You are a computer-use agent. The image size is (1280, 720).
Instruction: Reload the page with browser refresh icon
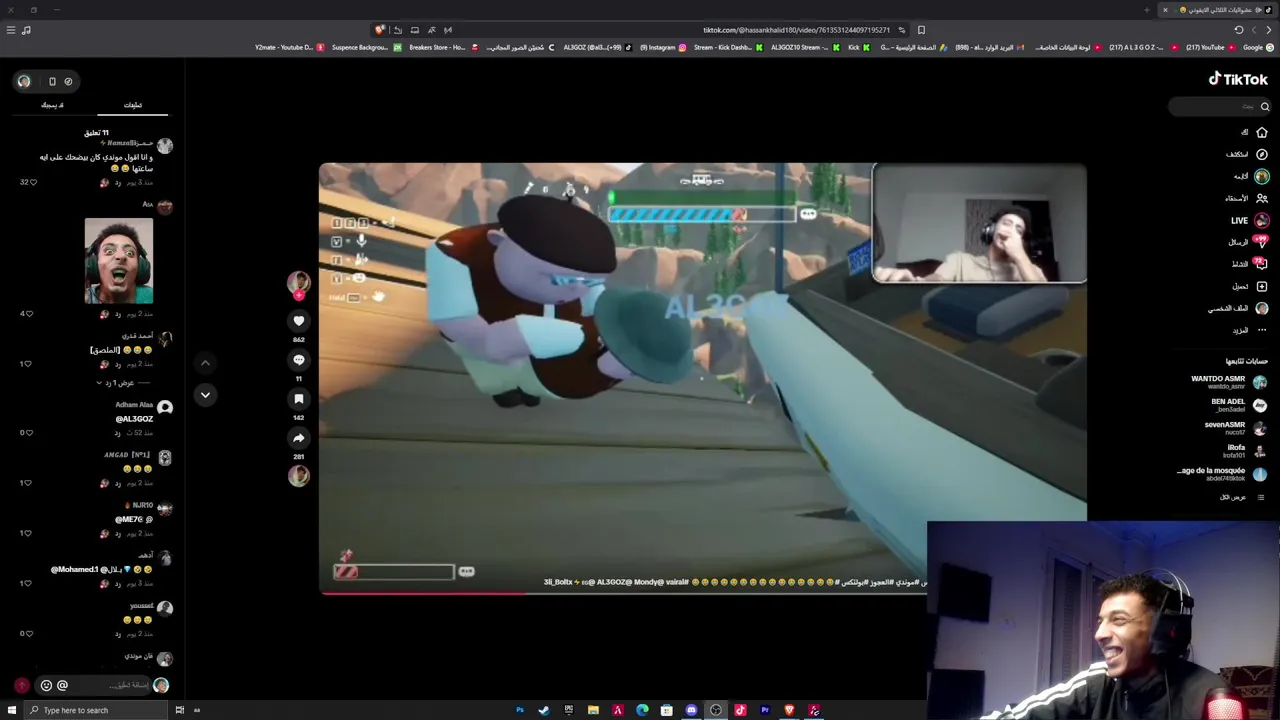(1239, 30)
